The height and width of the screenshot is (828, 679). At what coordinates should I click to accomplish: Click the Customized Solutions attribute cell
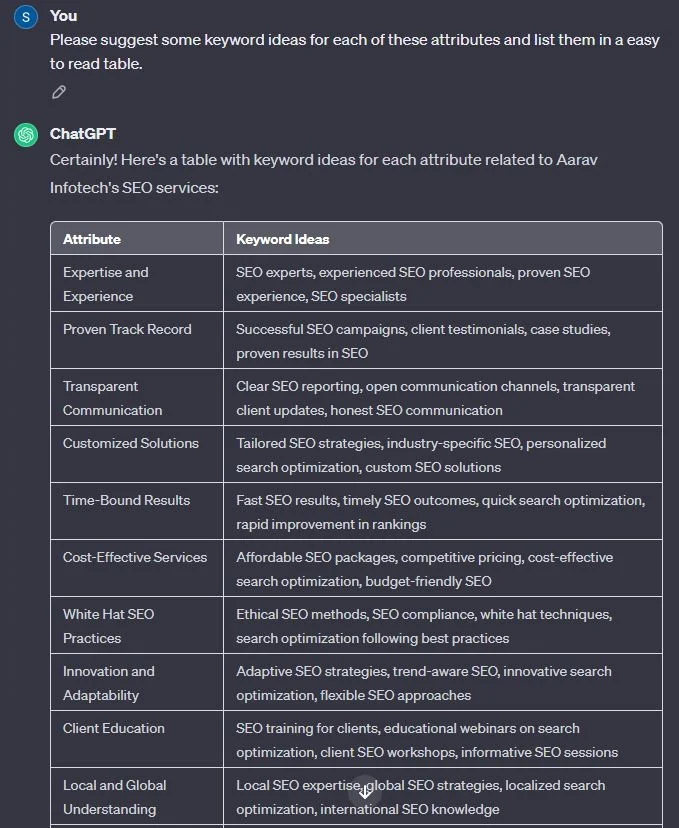click(x=137, y=455)
